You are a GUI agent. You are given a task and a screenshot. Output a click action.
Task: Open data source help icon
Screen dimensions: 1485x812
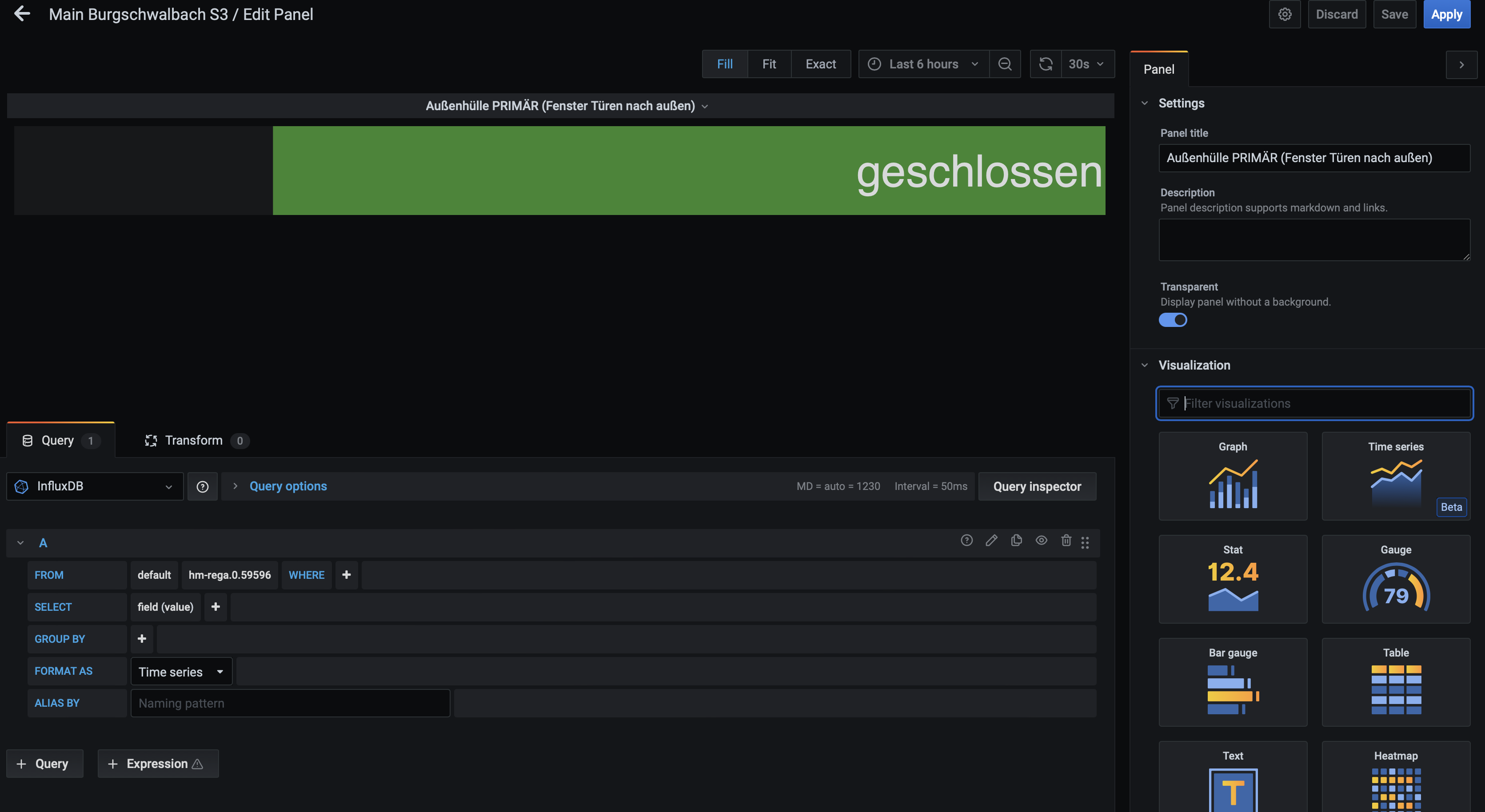coord(202,486)
